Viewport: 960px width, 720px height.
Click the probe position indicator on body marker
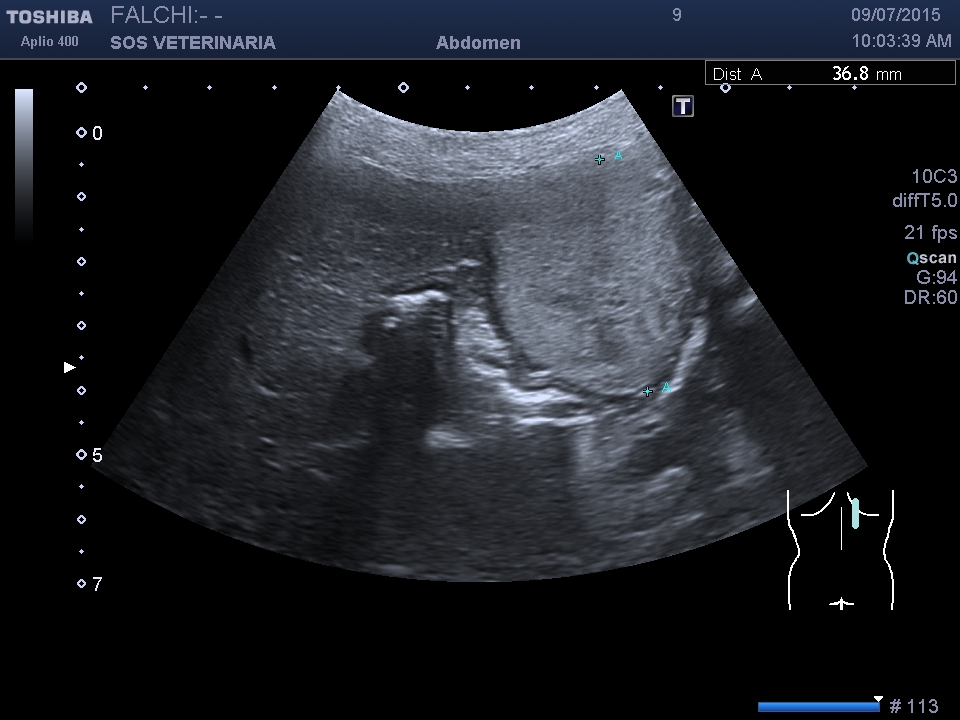[855, 513]
